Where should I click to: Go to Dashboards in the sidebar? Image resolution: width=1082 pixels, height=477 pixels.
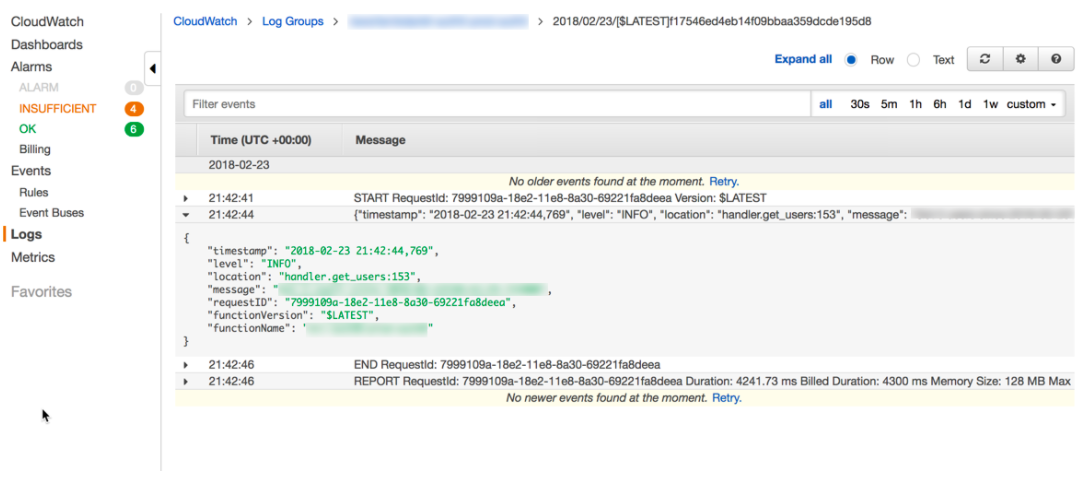pyautogui.click(x=47, y=44)
